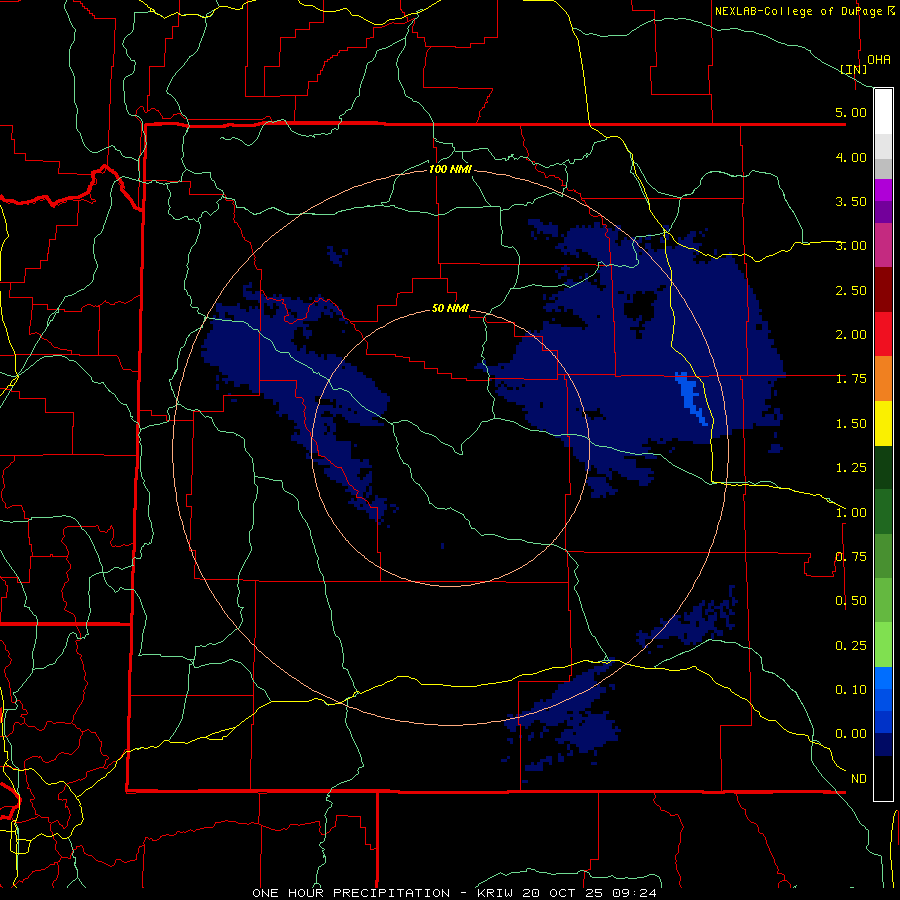Click the 0.00 scale value
This screenshot has width=900, height=900.
coord(851,734)
